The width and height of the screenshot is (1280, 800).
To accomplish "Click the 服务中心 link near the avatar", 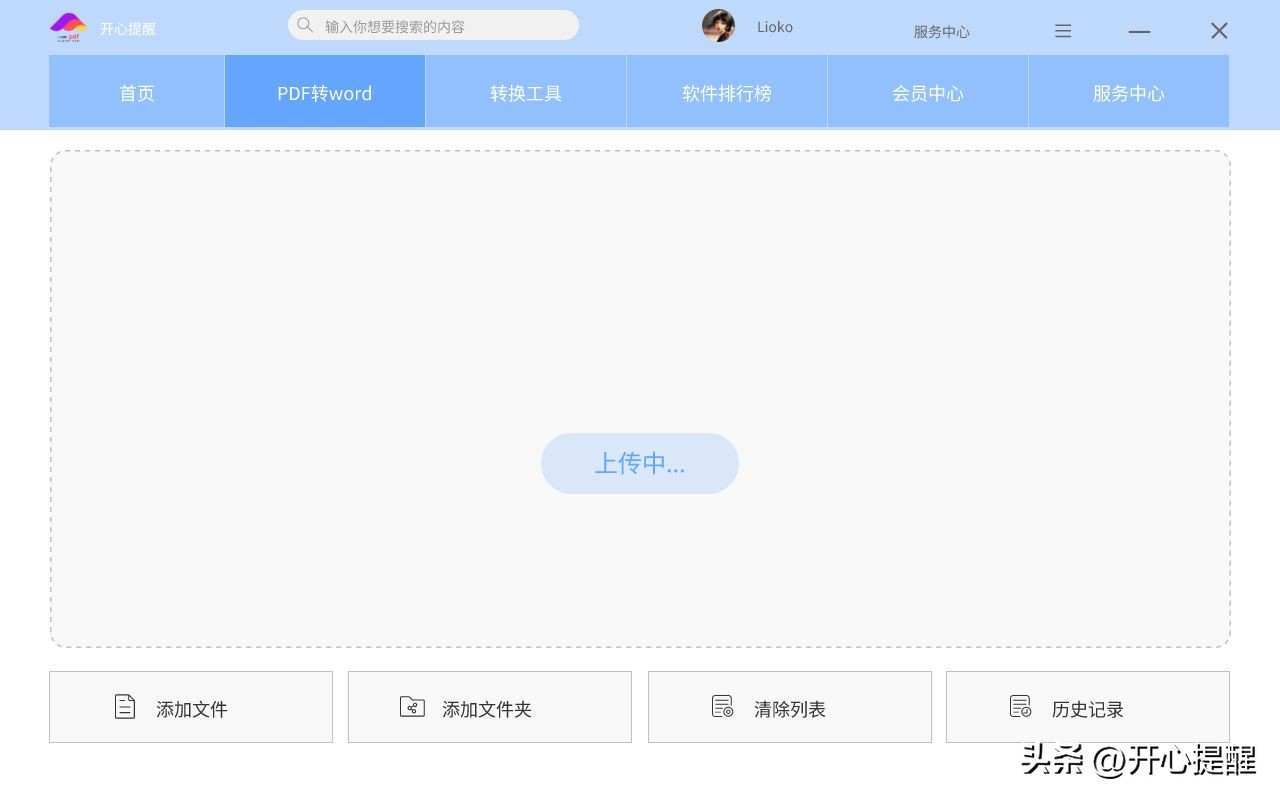I will [941, 31].
